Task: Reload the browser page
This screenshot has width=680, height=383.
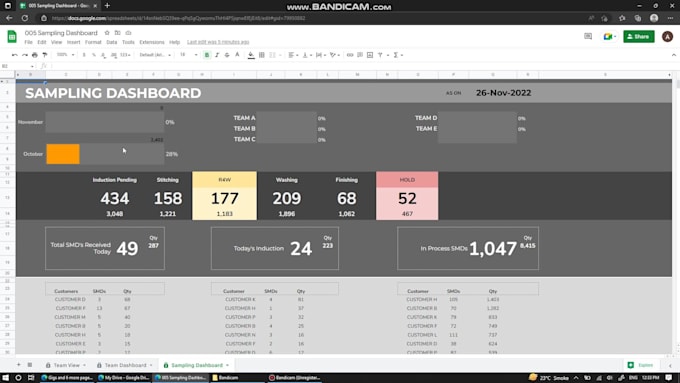Action: [25, 18]
